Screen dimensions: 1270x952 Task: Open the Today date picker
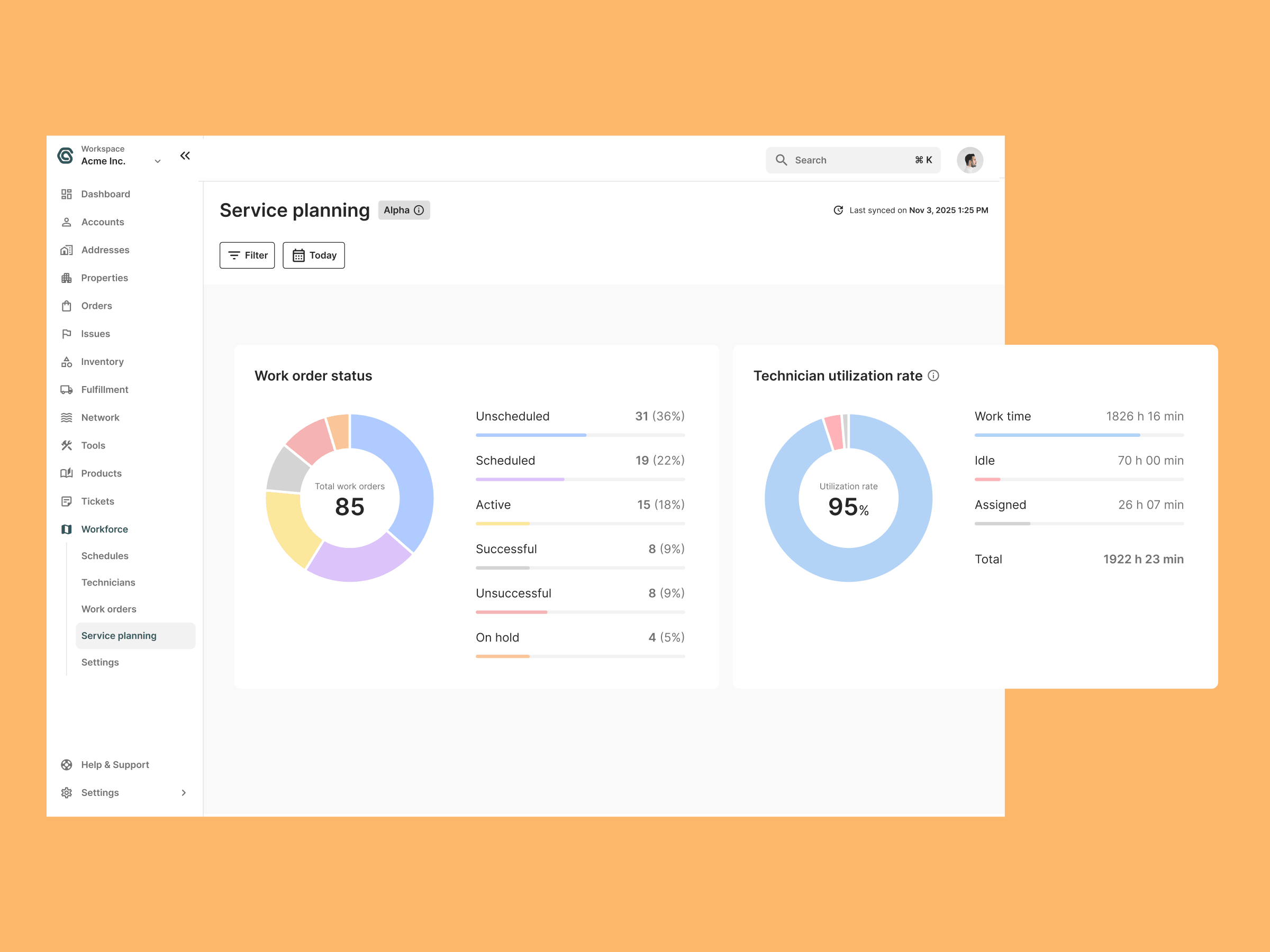click(313, 255)
